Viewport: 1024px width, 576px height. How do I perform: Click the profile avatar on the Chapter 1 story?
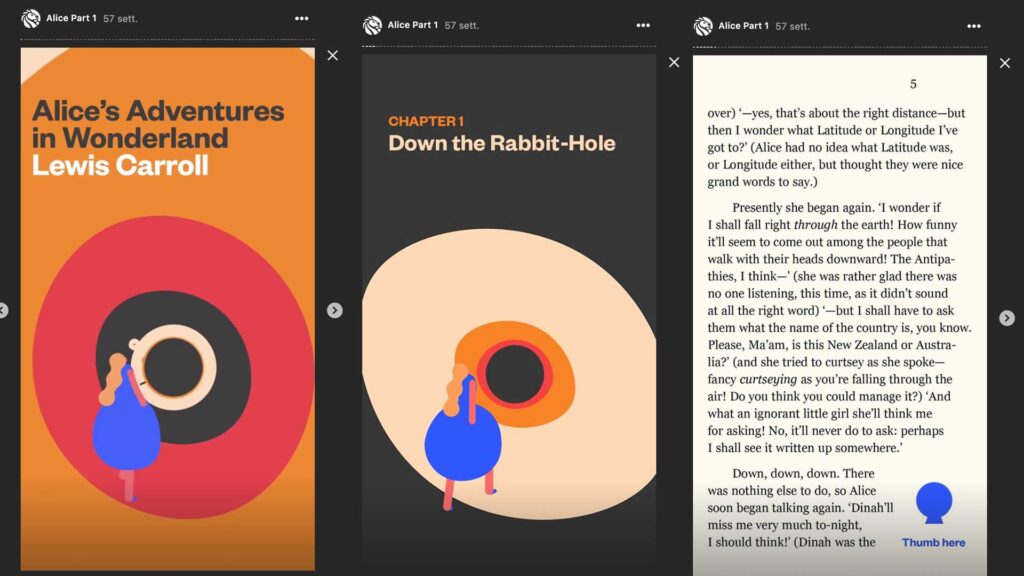tap(372, 25)
